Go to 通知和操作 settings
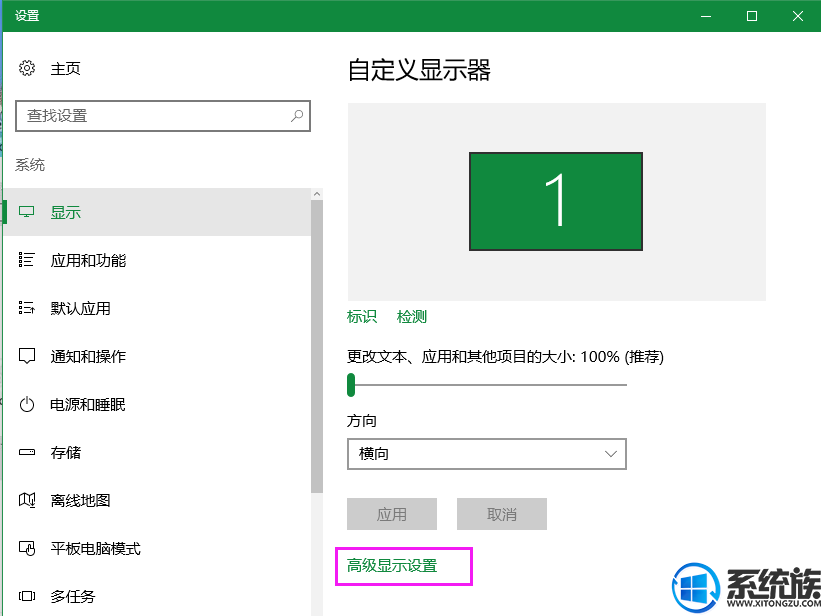The width and height of the screenshot is (821, 616). coord(157,357)
